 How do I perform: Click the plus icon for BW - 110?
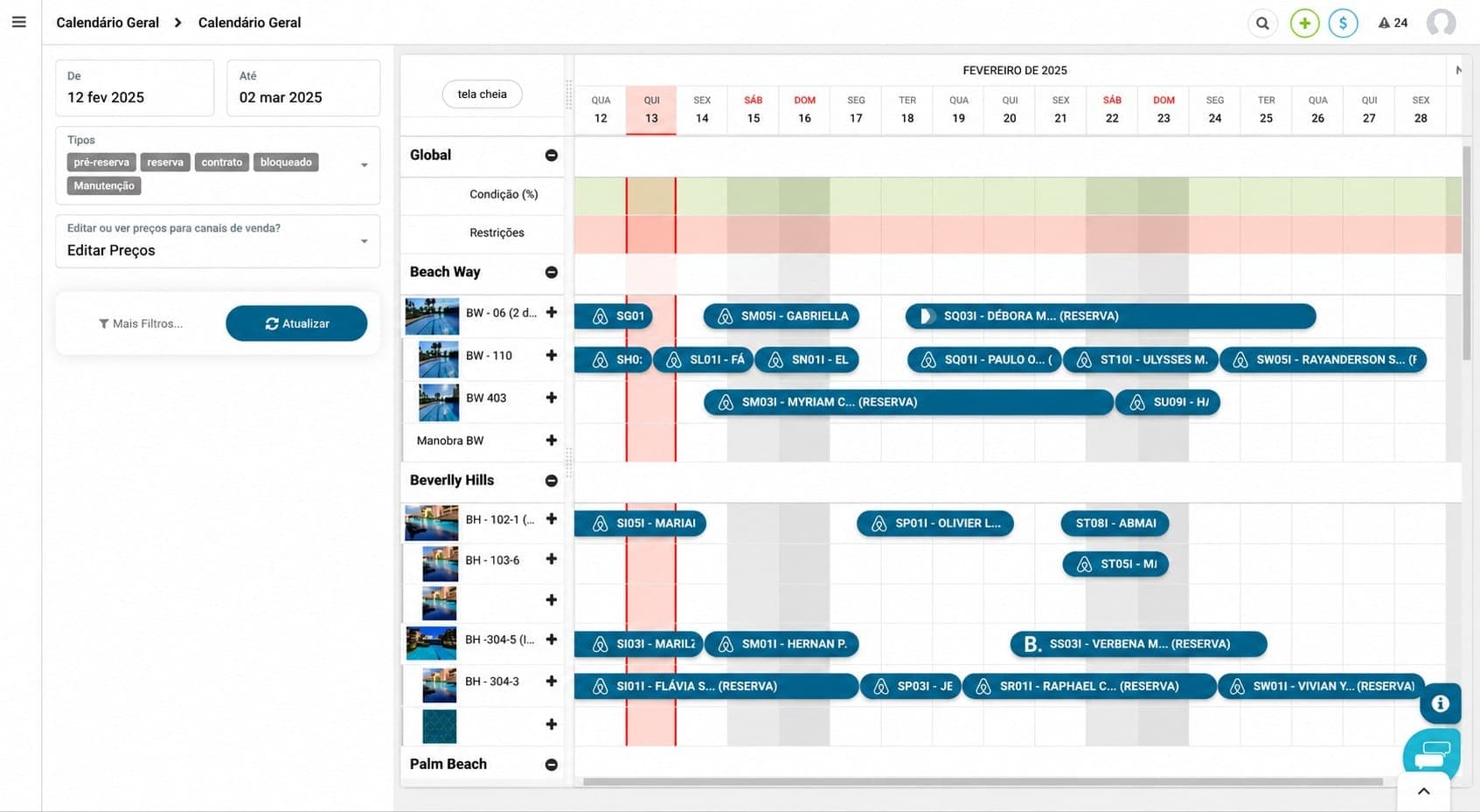pyautogui.click(x=552, y=355)
